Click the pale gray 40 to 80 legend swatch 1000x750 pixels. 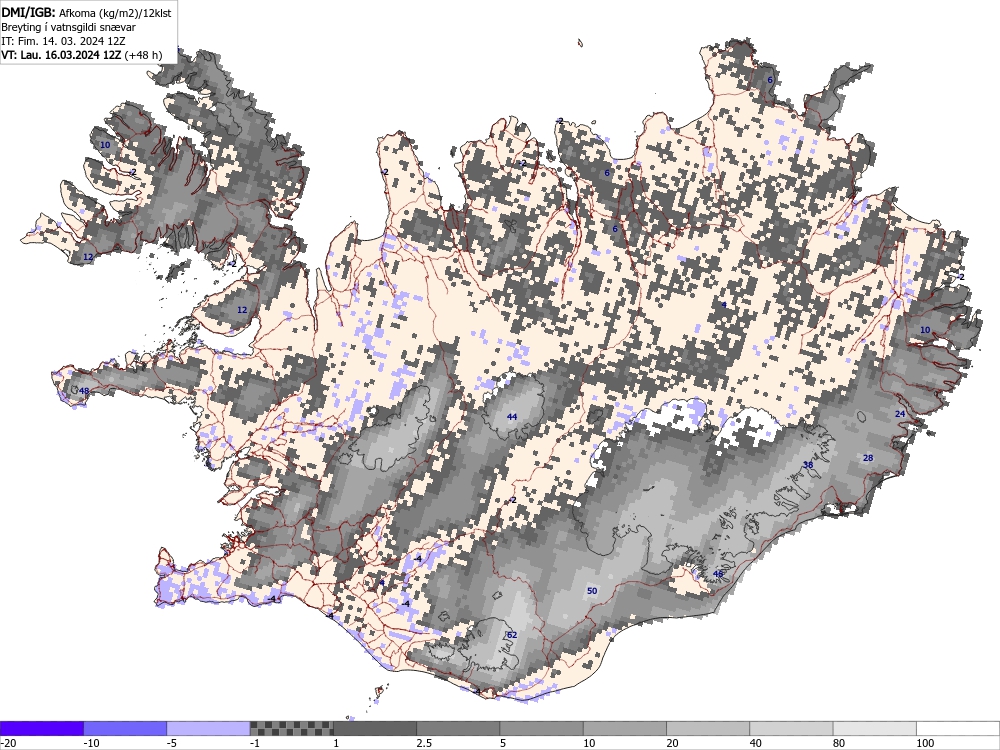(791, 728)
